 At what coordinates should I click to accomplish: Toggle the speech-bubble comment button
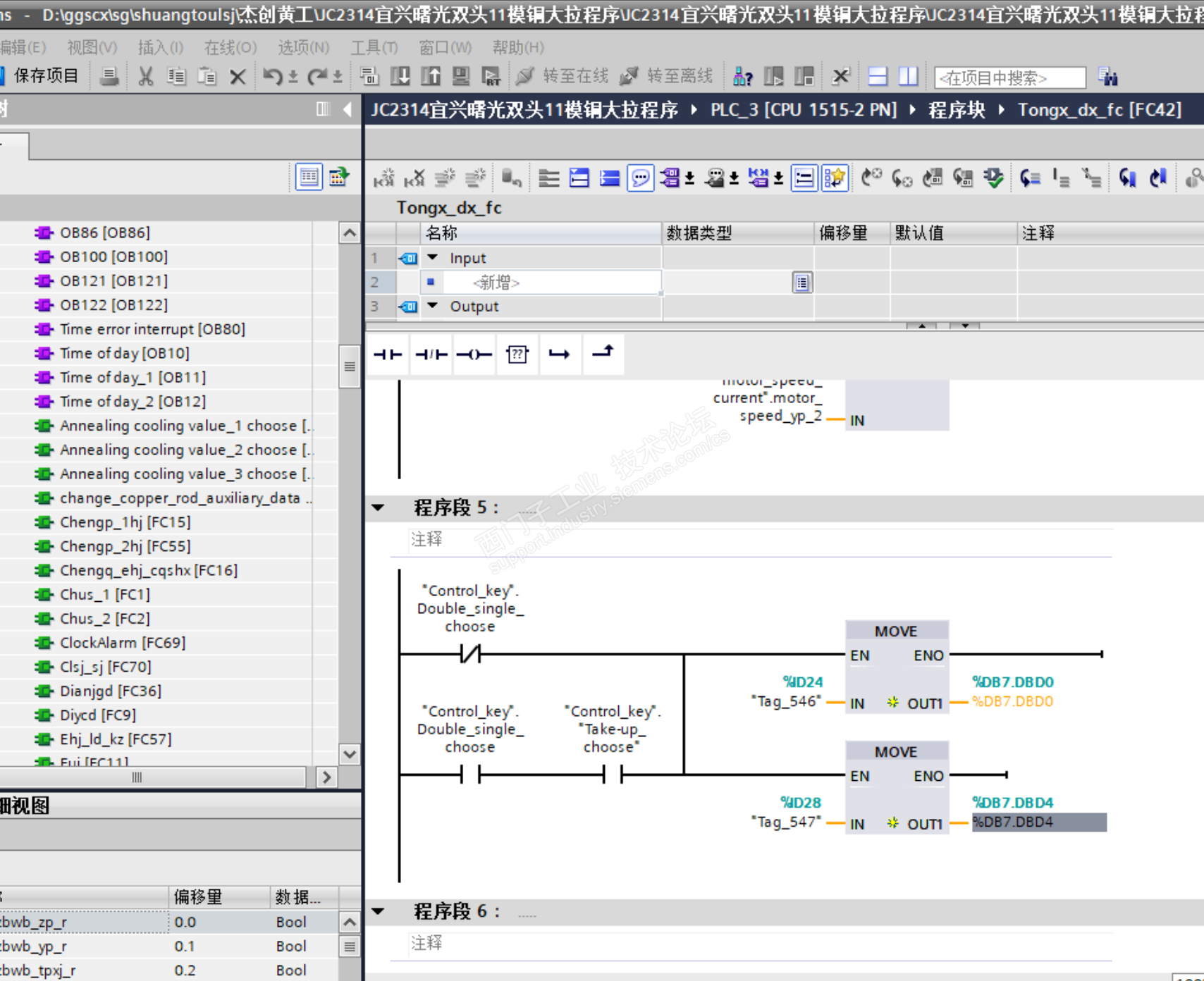pos(640,178)
